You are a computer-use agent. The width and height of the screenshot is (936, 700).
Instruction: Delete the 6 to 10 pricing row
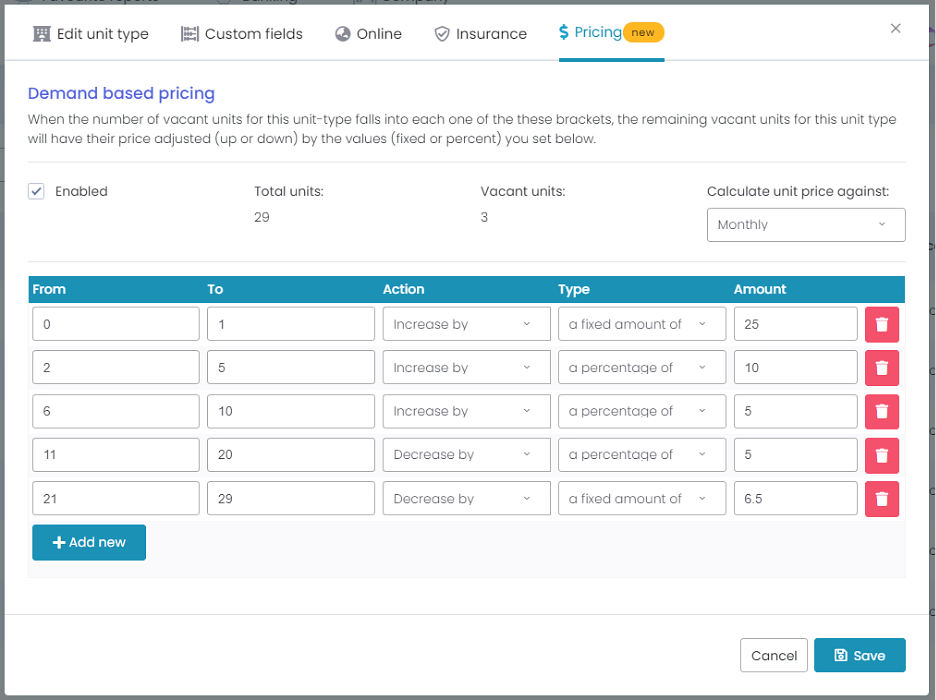click(882, 411)
